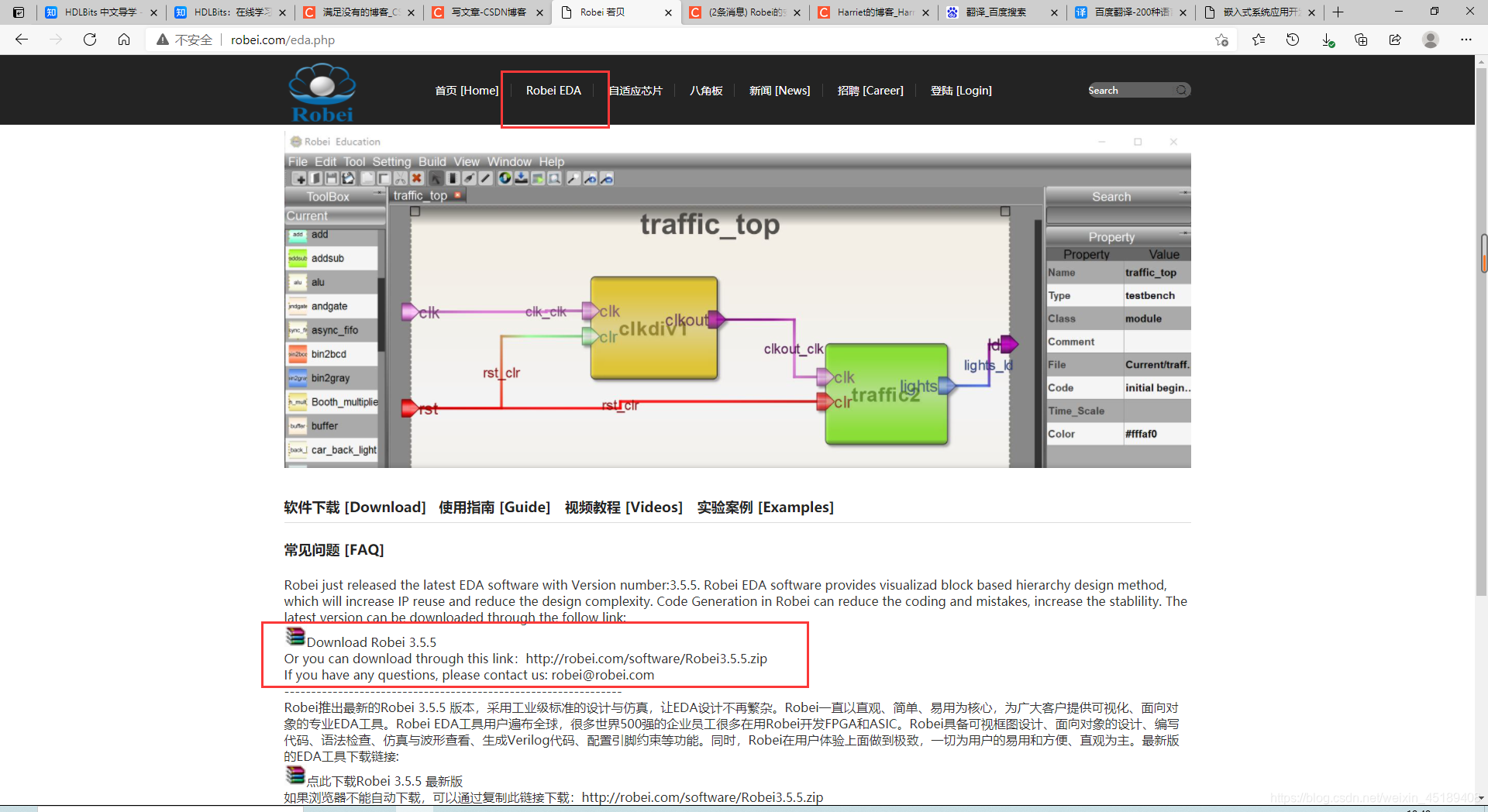Switch to the Harriet的博客 tab
1488x812 pixels.
[873, 12]
